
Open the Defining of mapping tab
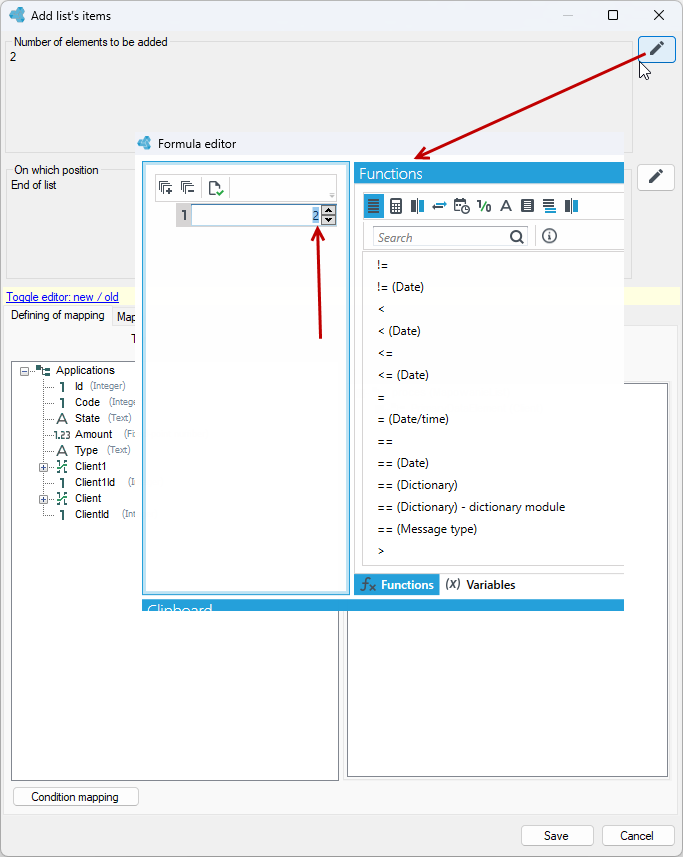(57, 315)
